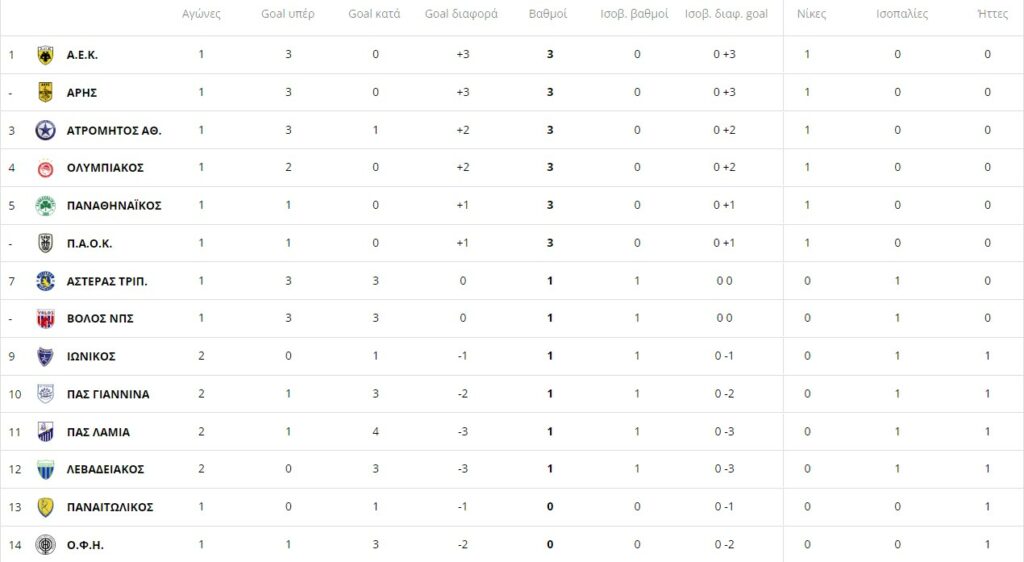The image size is (1024, 562).
Task: Open the ΛΕΒΑΔΕΙΑΚΟΣ team name link
Action: 105,469
